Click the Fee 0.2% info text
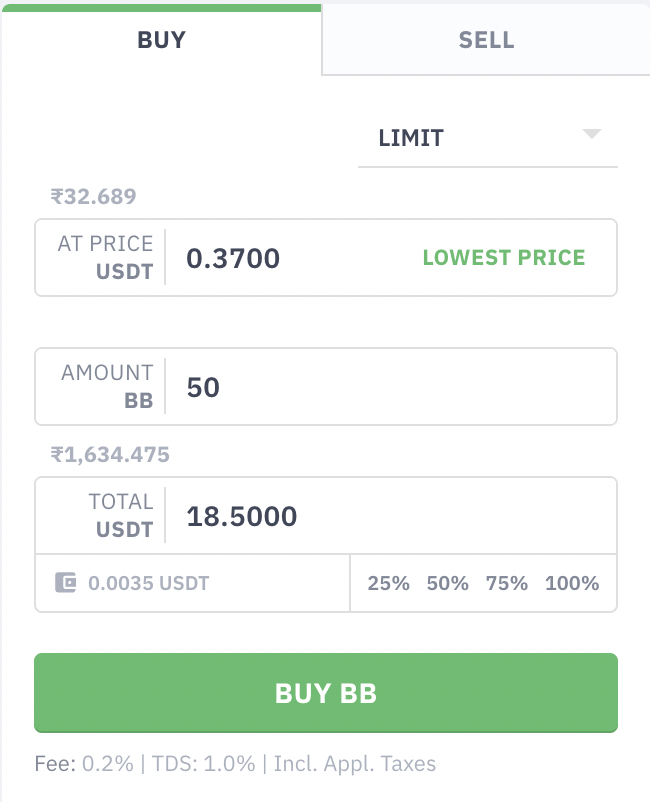This screenshot has width=650, height=802. click(84, 764)
